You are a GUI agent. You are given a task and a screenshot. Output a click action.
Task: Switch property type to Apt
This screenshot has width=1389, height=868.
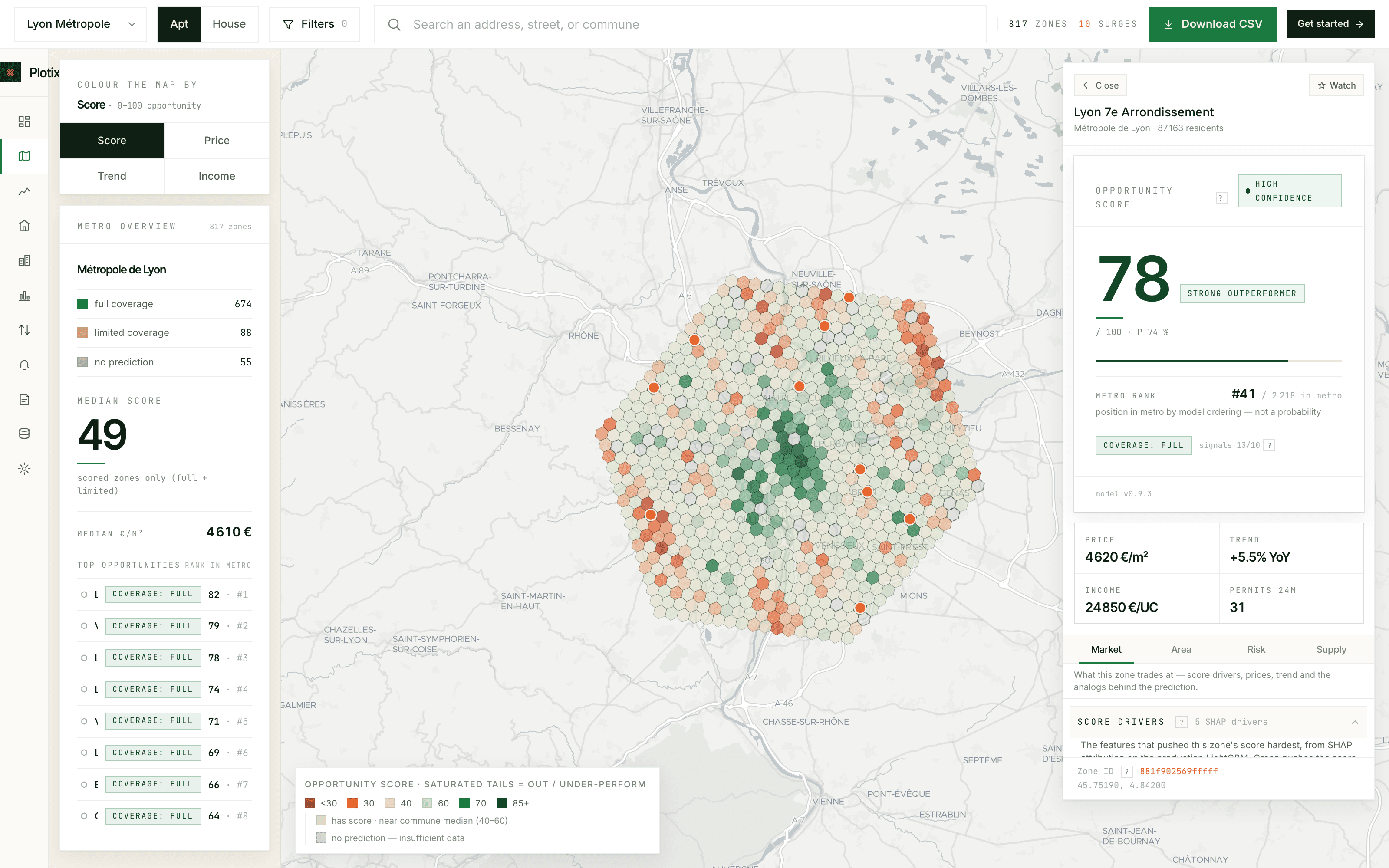point(179,24)
